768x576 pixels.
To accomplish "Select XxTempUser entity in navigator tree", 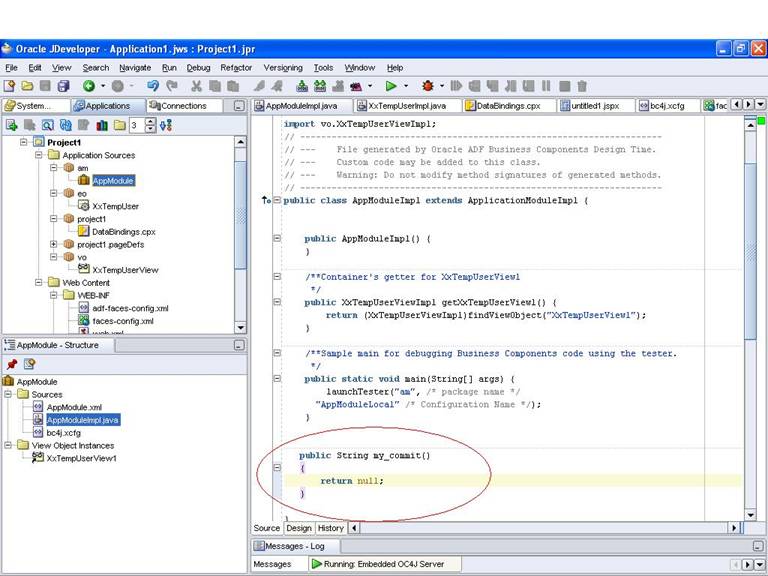I will pyautogui.click(x=115, y=206).
